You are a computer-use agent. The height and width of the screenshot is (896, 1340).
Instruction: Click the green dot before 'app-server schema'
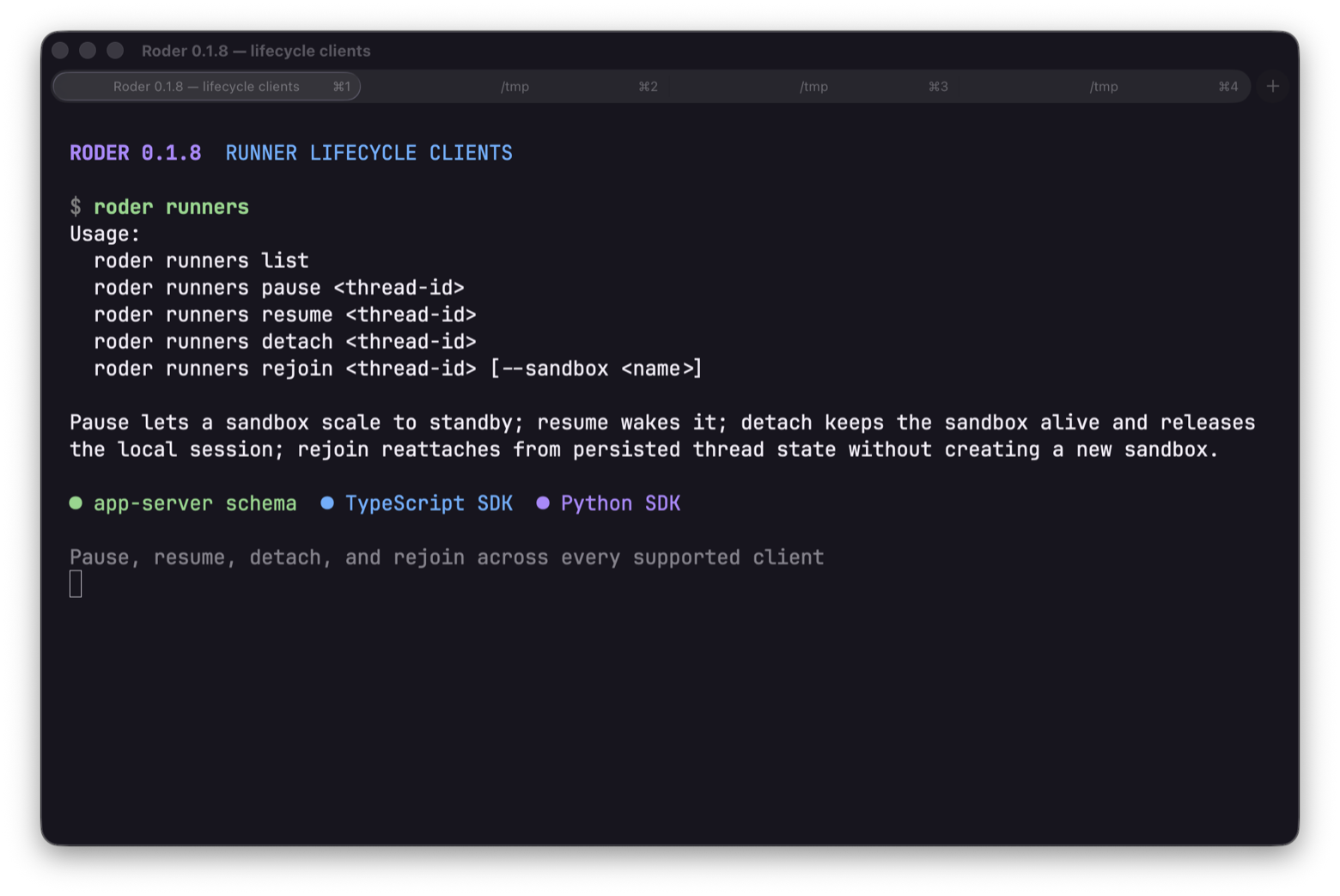tap(76, 503)
